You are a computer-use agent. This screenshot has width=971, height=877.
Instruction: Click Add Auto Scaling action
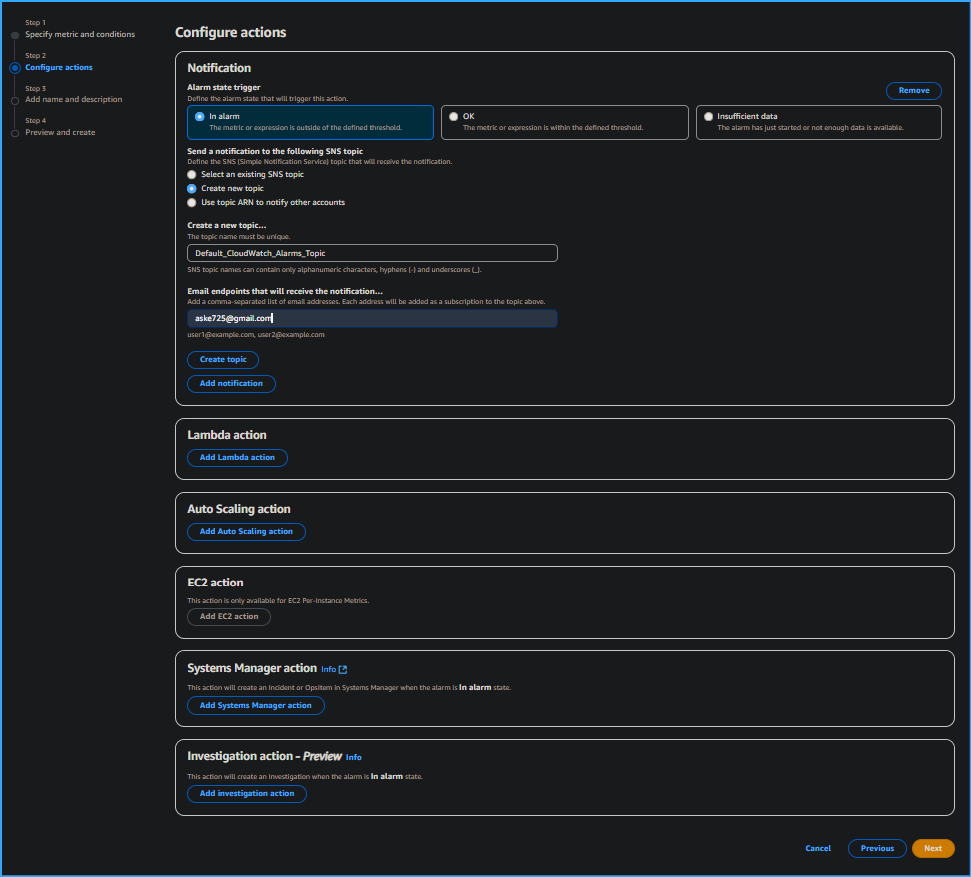246,531
